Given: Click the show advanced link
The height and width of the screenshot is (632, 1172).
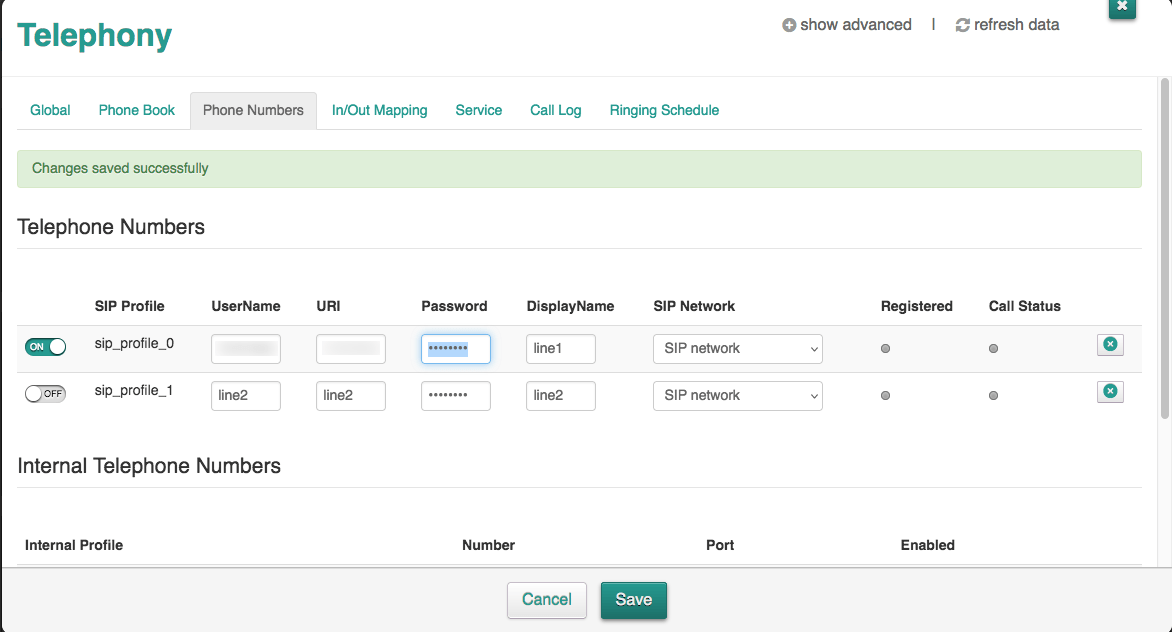Looking at the screenshot, I should (x=856, y=25).
